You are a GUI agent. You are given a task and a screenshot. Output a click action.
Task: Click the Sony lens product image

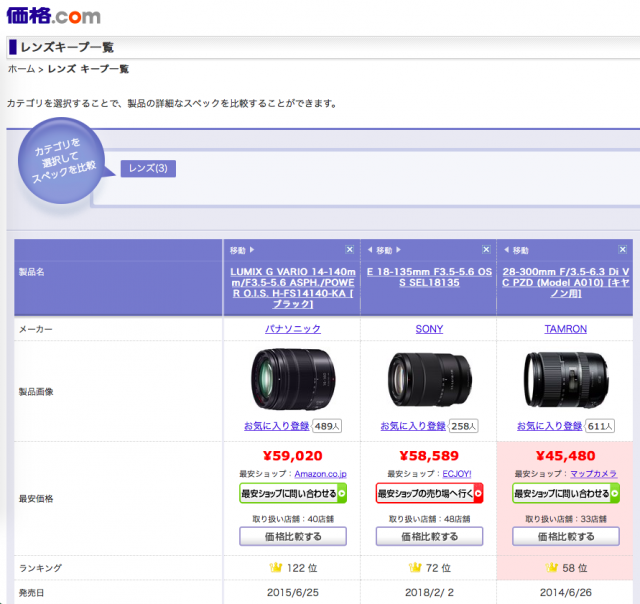click(430, 380)
